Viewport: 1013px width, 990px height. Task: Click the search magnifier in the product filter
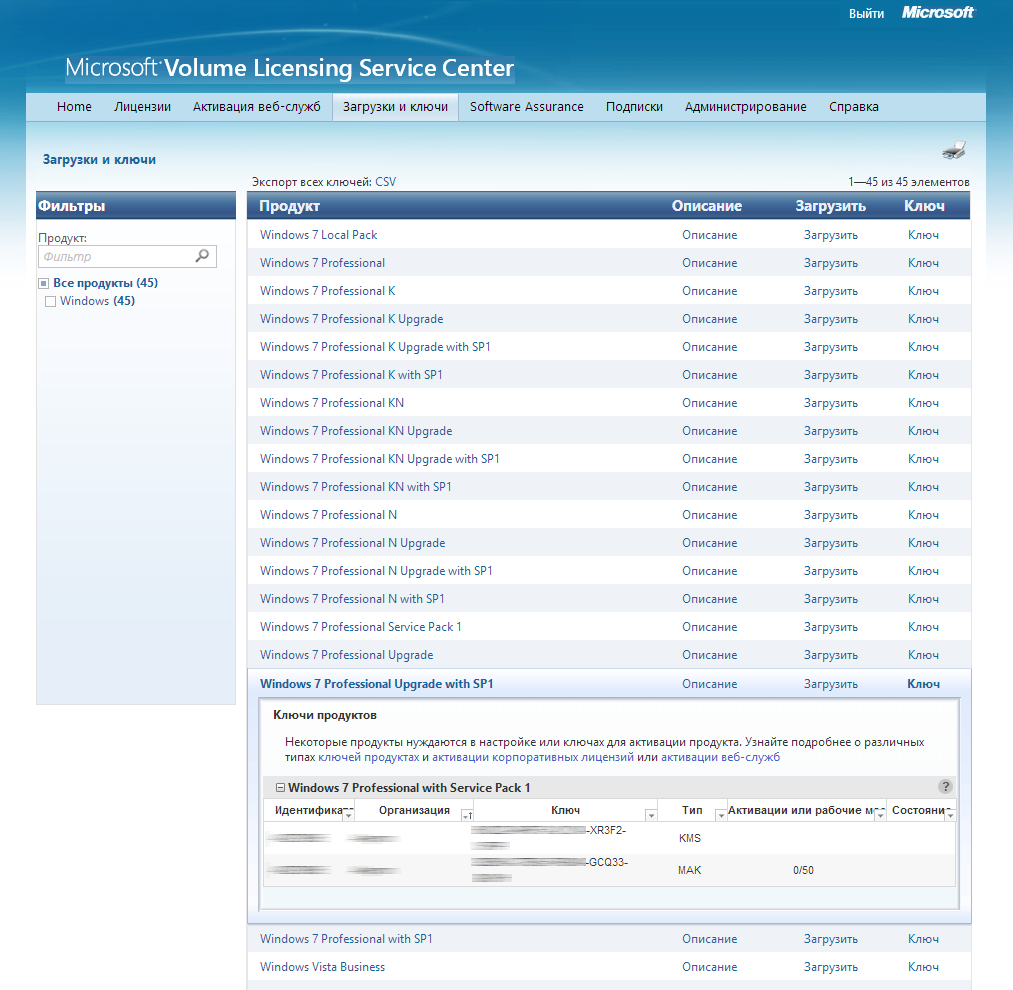(x=202, y=256)
